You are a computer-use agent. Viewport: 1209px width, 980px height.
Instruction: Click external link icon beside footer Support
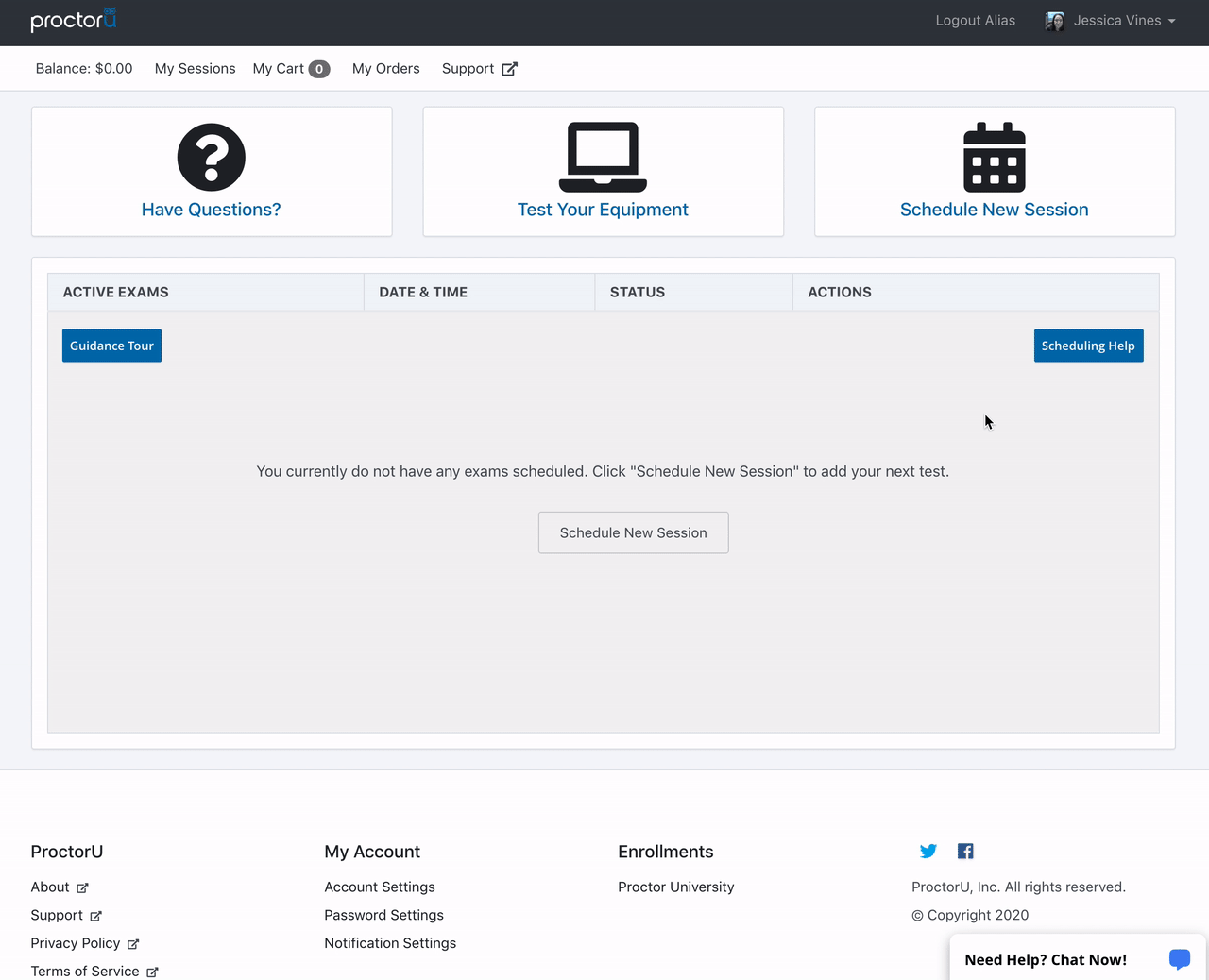(x=95, y=917)
